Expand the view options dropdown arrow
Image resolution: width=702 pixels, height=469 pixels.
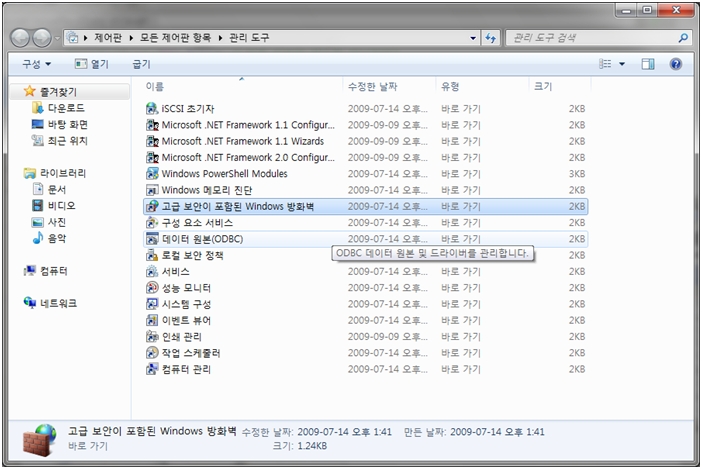[622, 64]
